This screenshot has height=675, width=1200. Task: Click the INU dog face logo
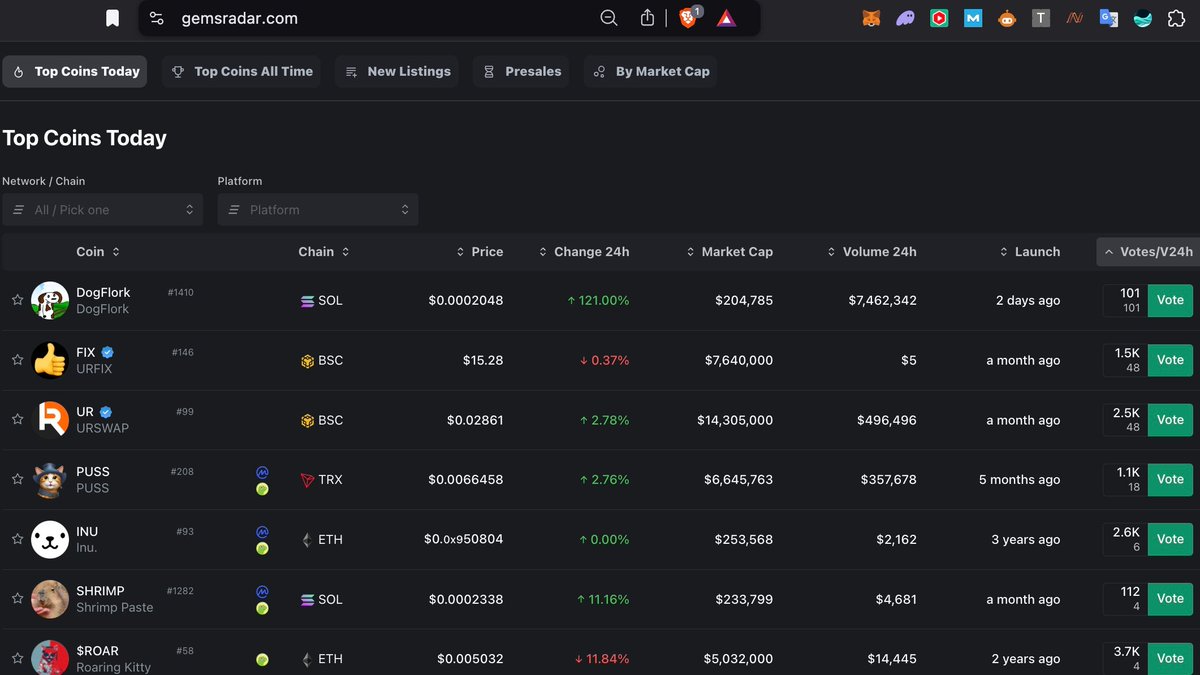[50, 539]
